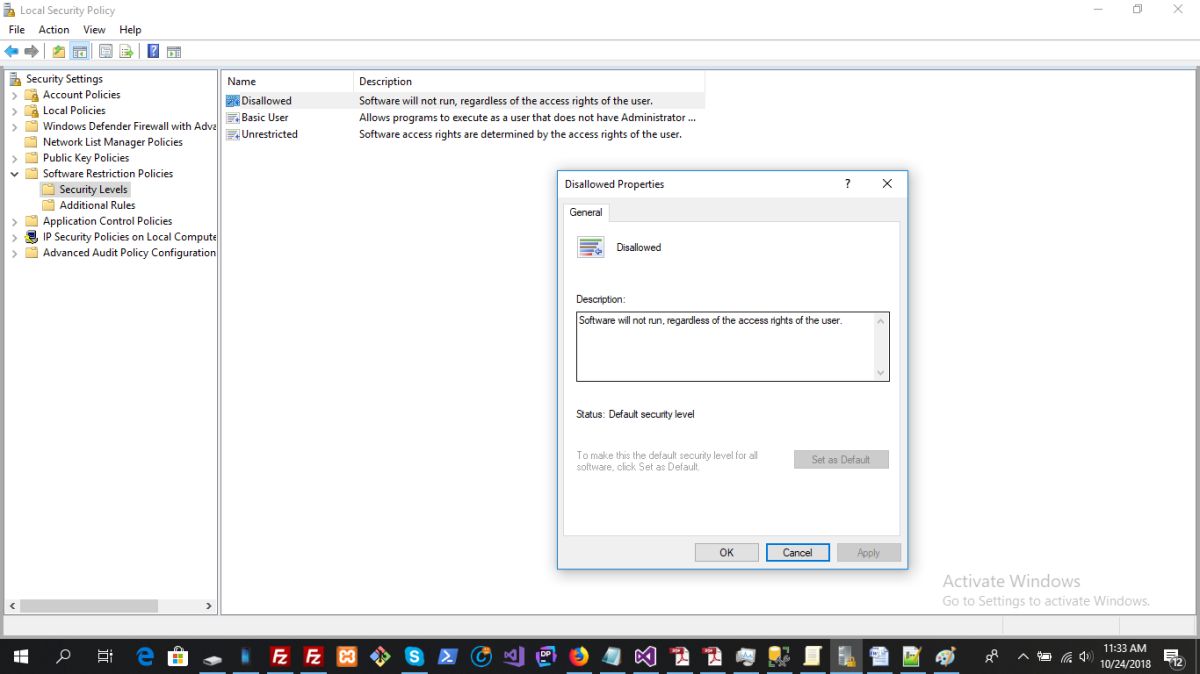Select the General tab in dialog
The height and width of the screenshot is (674, 1200).
coord(586,212)
